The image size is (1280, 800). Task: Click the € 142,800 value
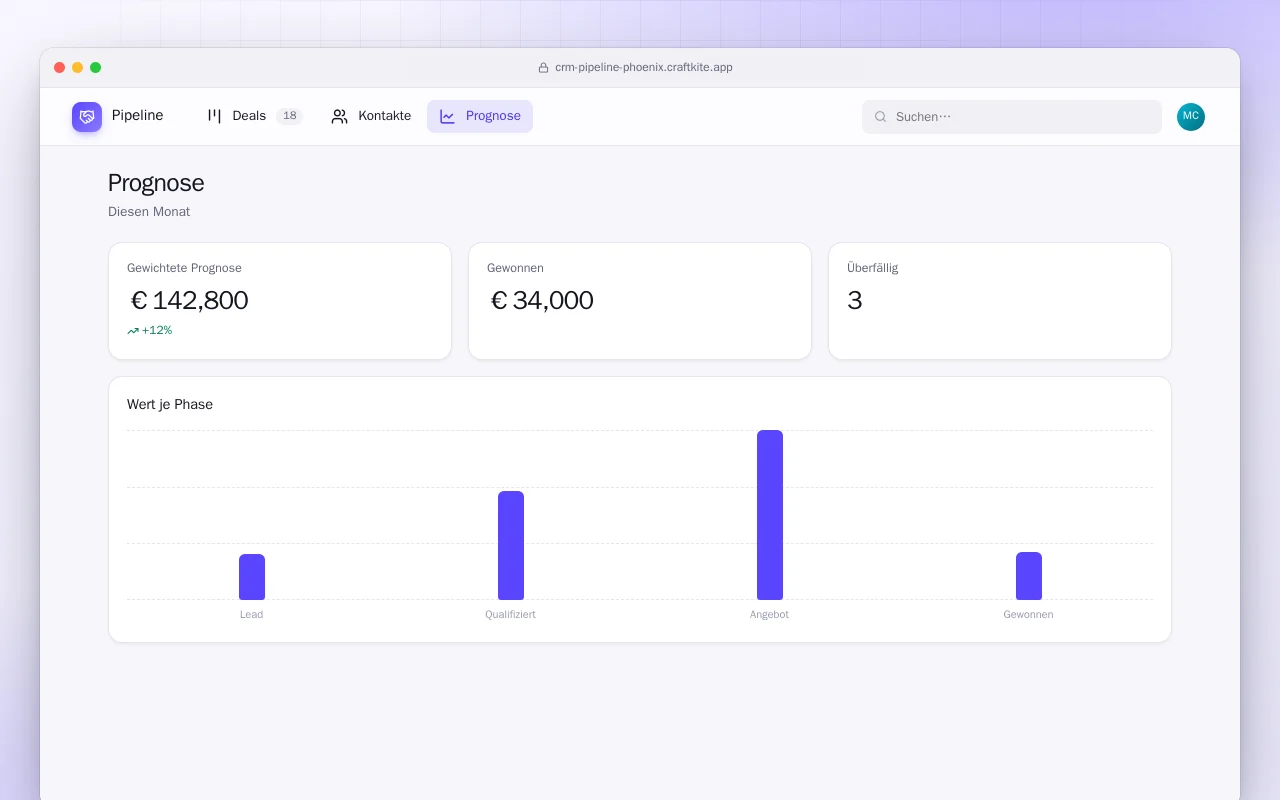pos(190,300)
